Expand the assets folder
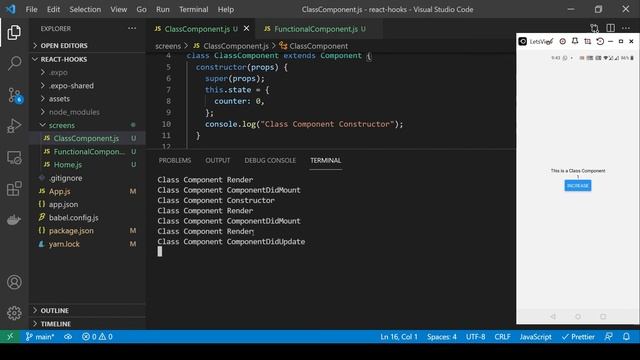This screenshot has height=360, width=640. coord(87,99)
